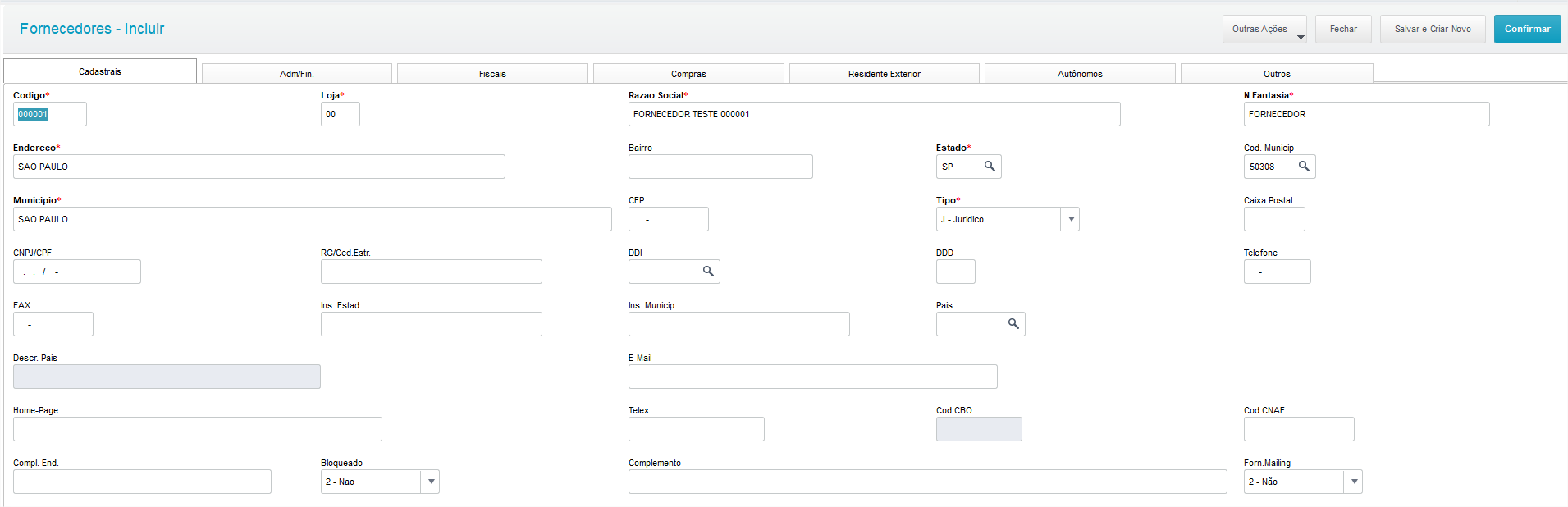The width and height of the screenshot is (1568, 507).
Task: Switch to the Autônomos tab
Action: (1080, 74)
